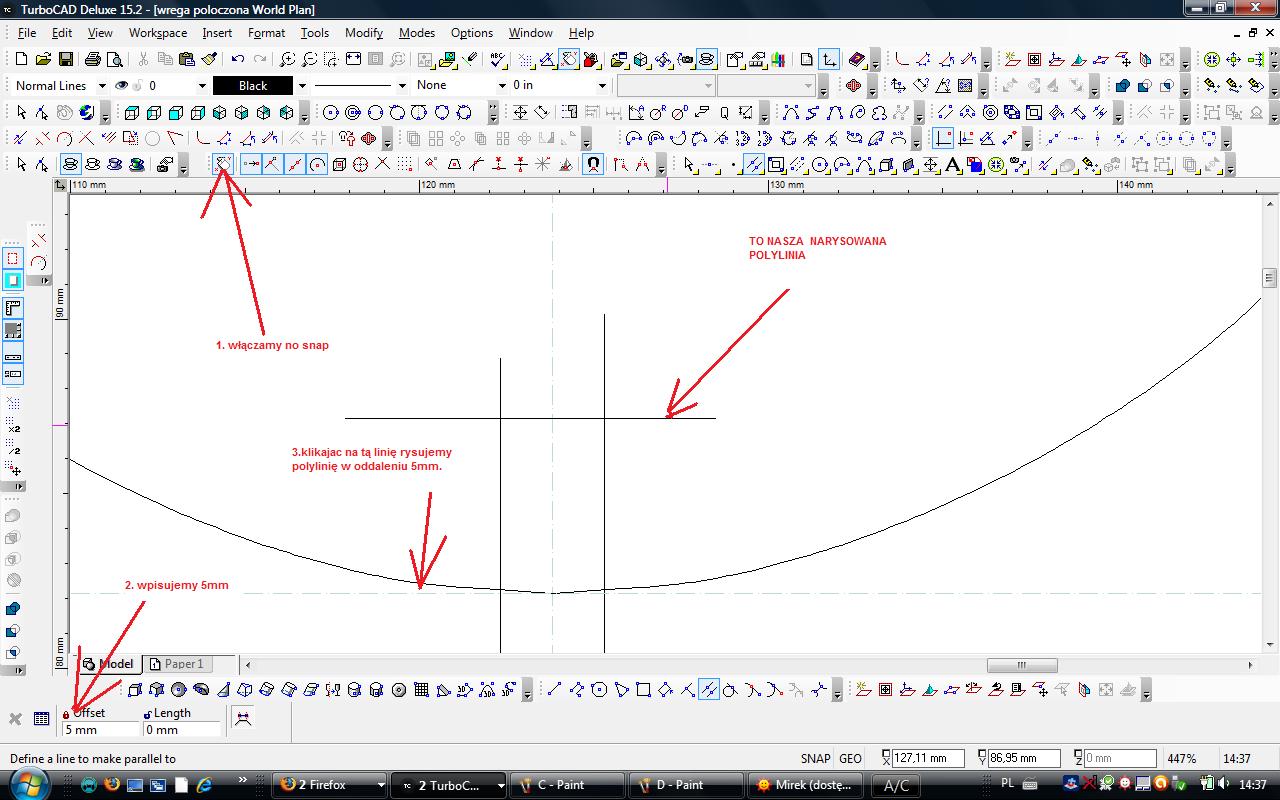Switch to Firefox in the taskbar
Viewport: 1280px width, 800px height.
click(x=328, y=785)
